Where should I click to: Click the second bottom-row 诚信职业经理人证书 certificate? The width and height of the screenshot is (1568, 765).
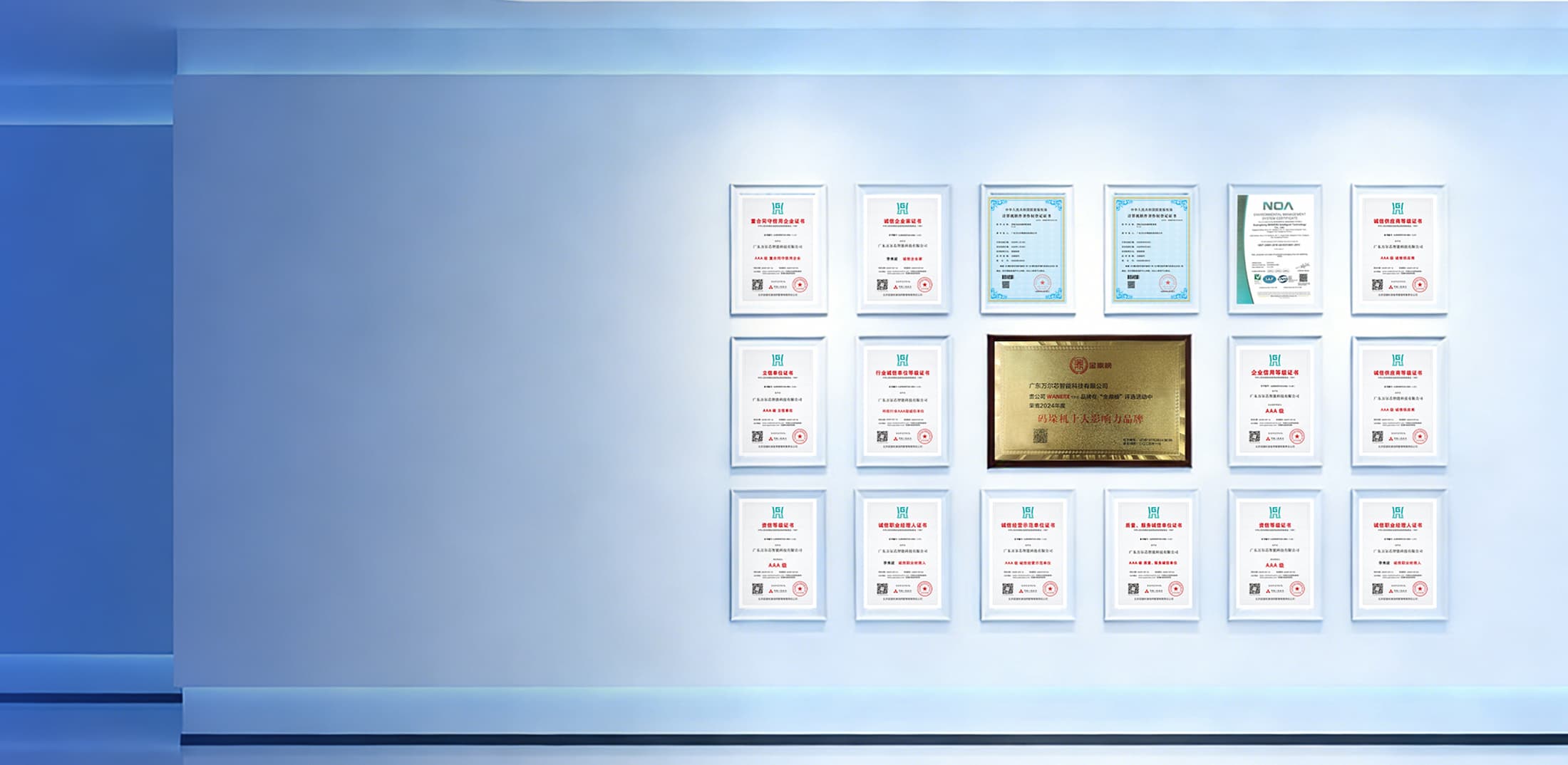click(x=903, y=554)
